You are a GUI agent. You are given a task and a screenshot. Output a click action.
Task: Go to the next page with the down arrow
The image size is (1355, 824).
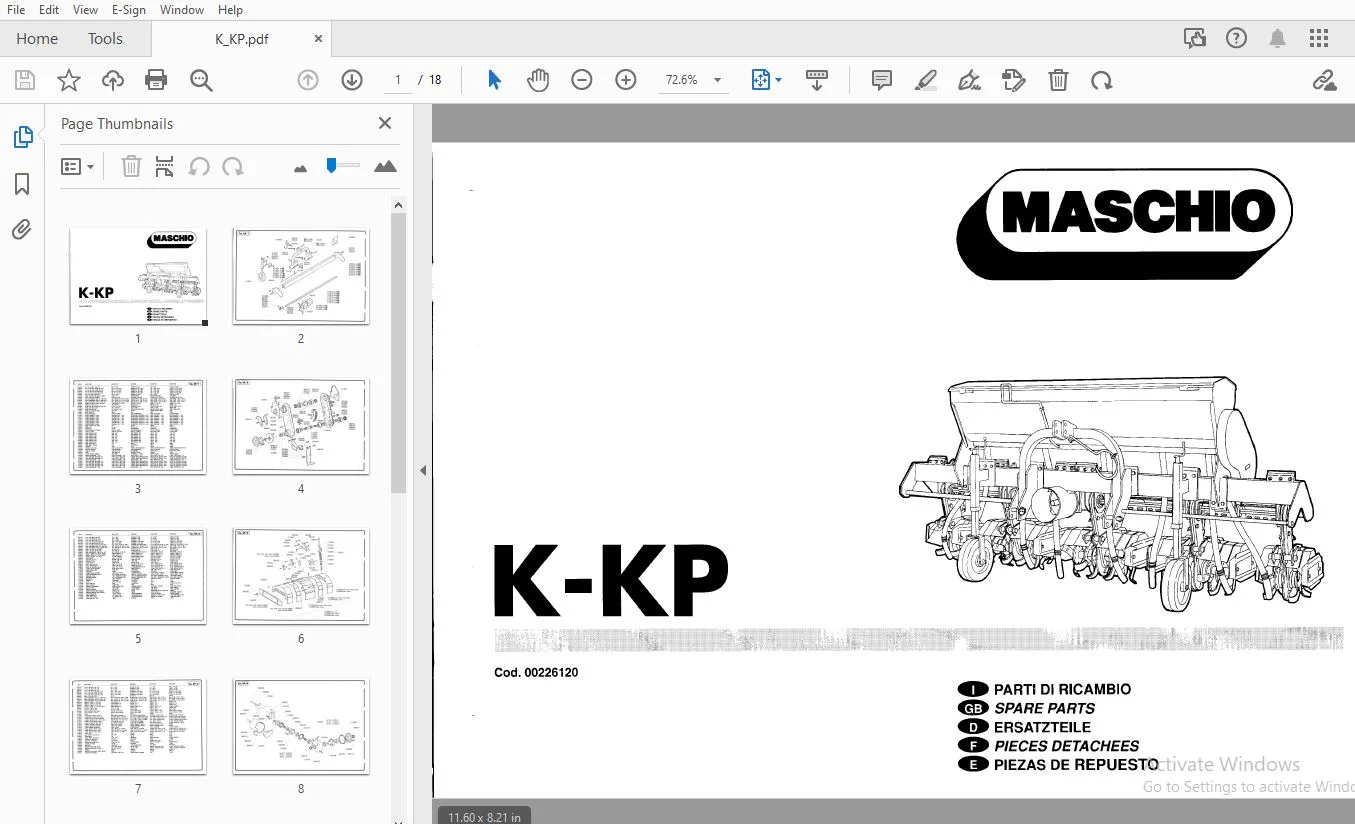tap(352, 80)
